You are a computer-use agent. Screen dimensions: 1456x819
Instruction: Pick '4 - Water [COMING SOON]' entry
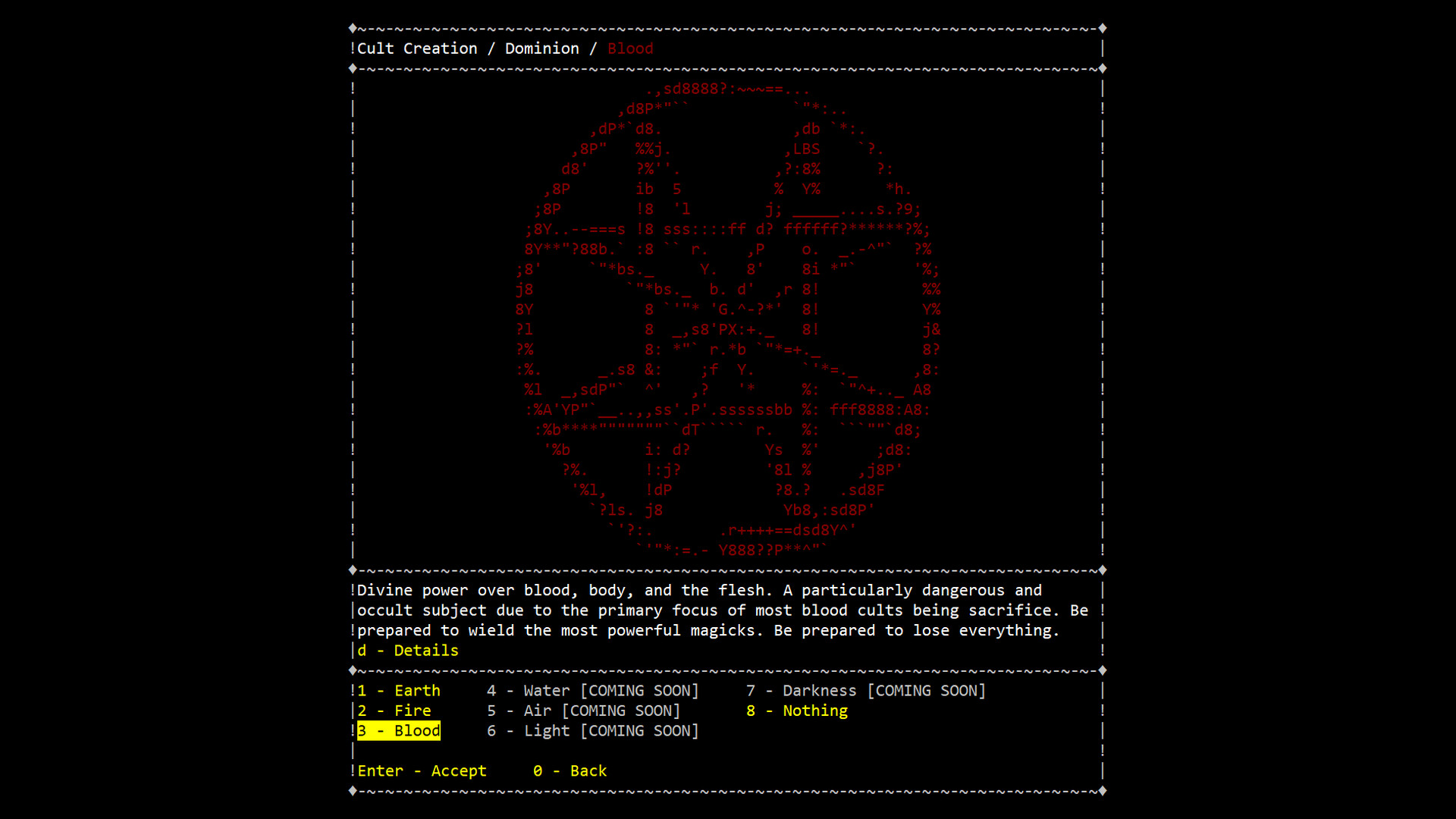coord(593,691)
